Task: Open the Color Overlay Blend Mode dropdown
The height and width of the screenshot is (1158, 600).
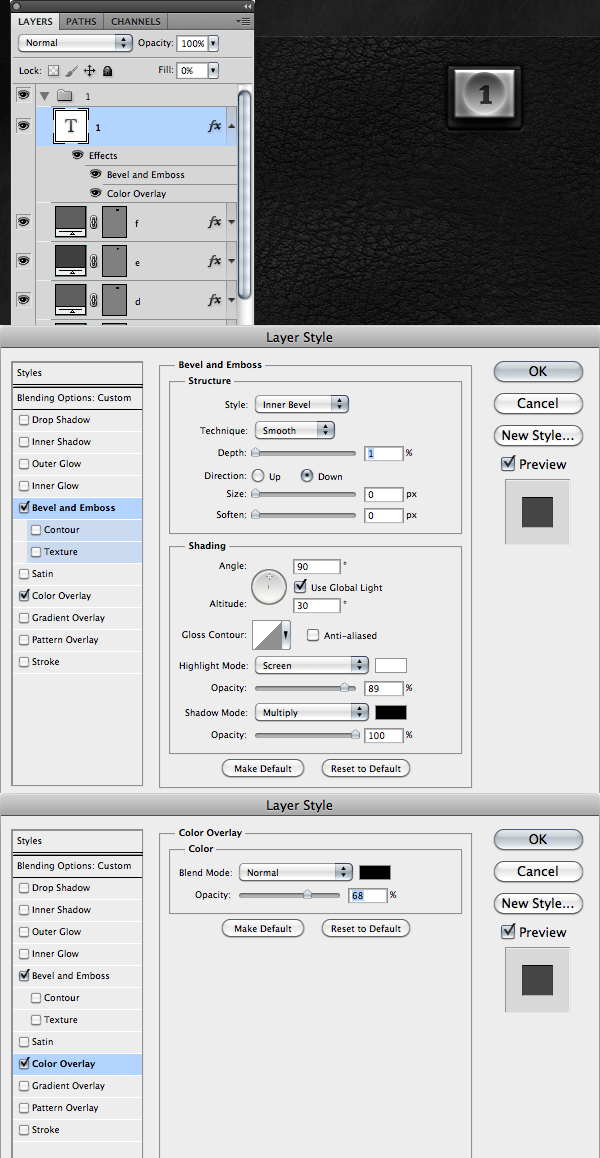Action: tap(296, 872)
